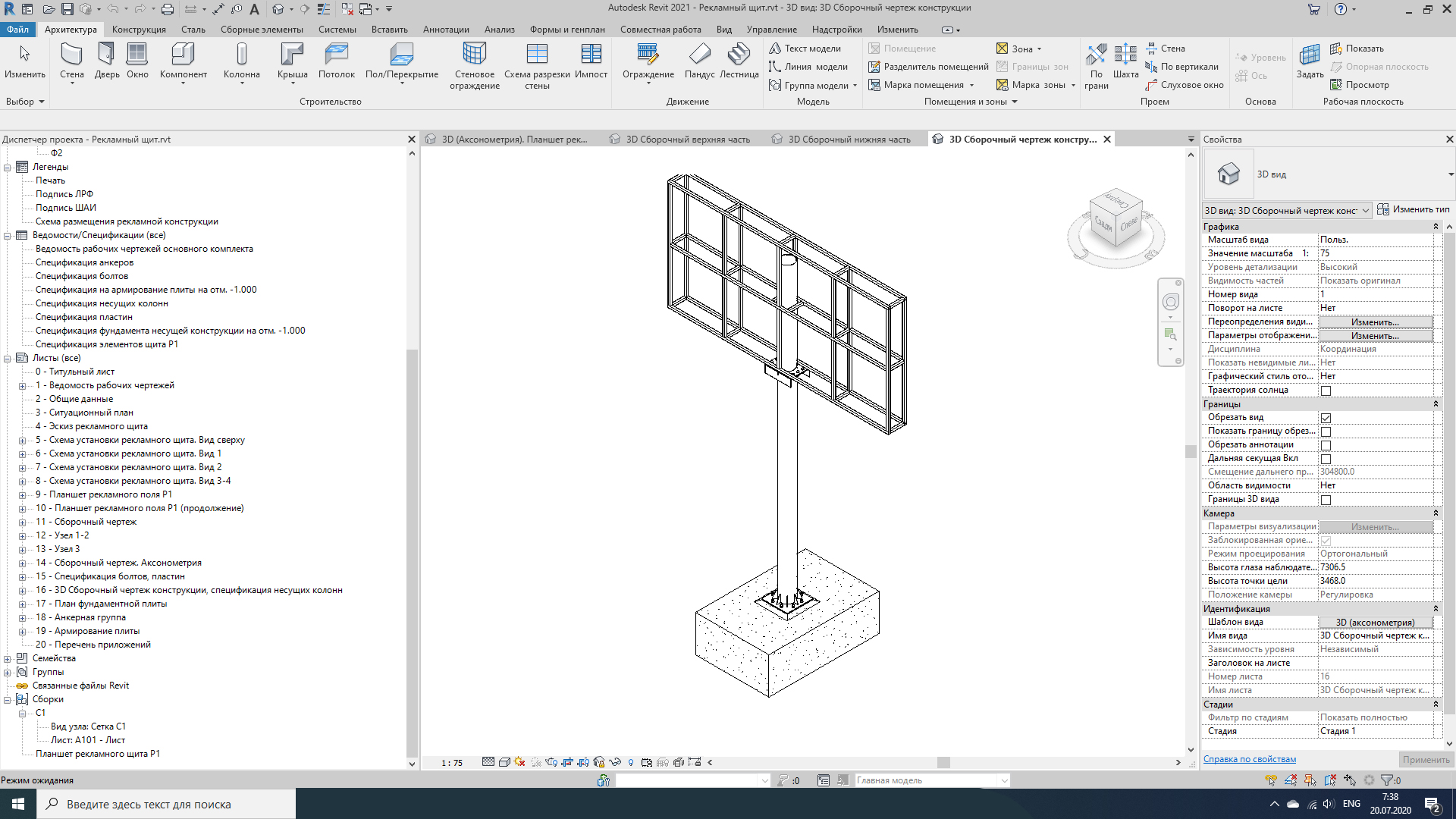The height and width of the screenshot is (819, 1456).
Task: Open the Главная модель design option dropdown
Action: coord(933,780)
